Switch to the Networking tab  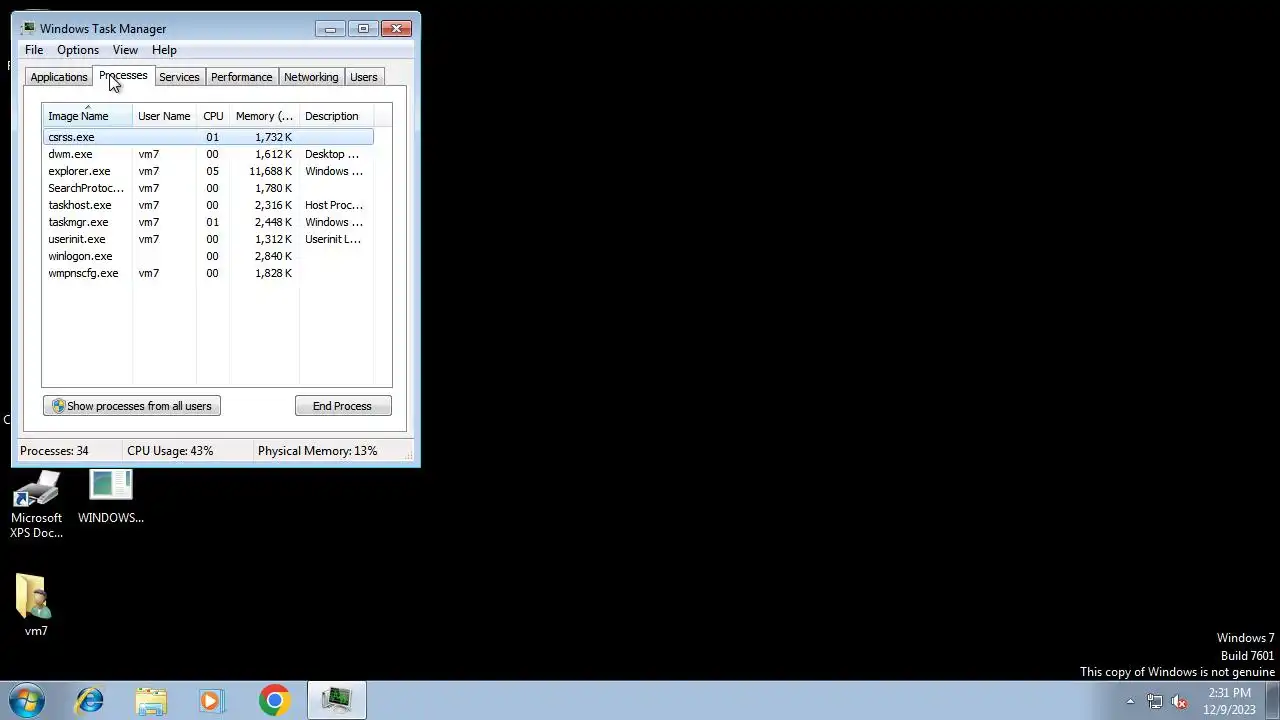[x=311, y=77]
